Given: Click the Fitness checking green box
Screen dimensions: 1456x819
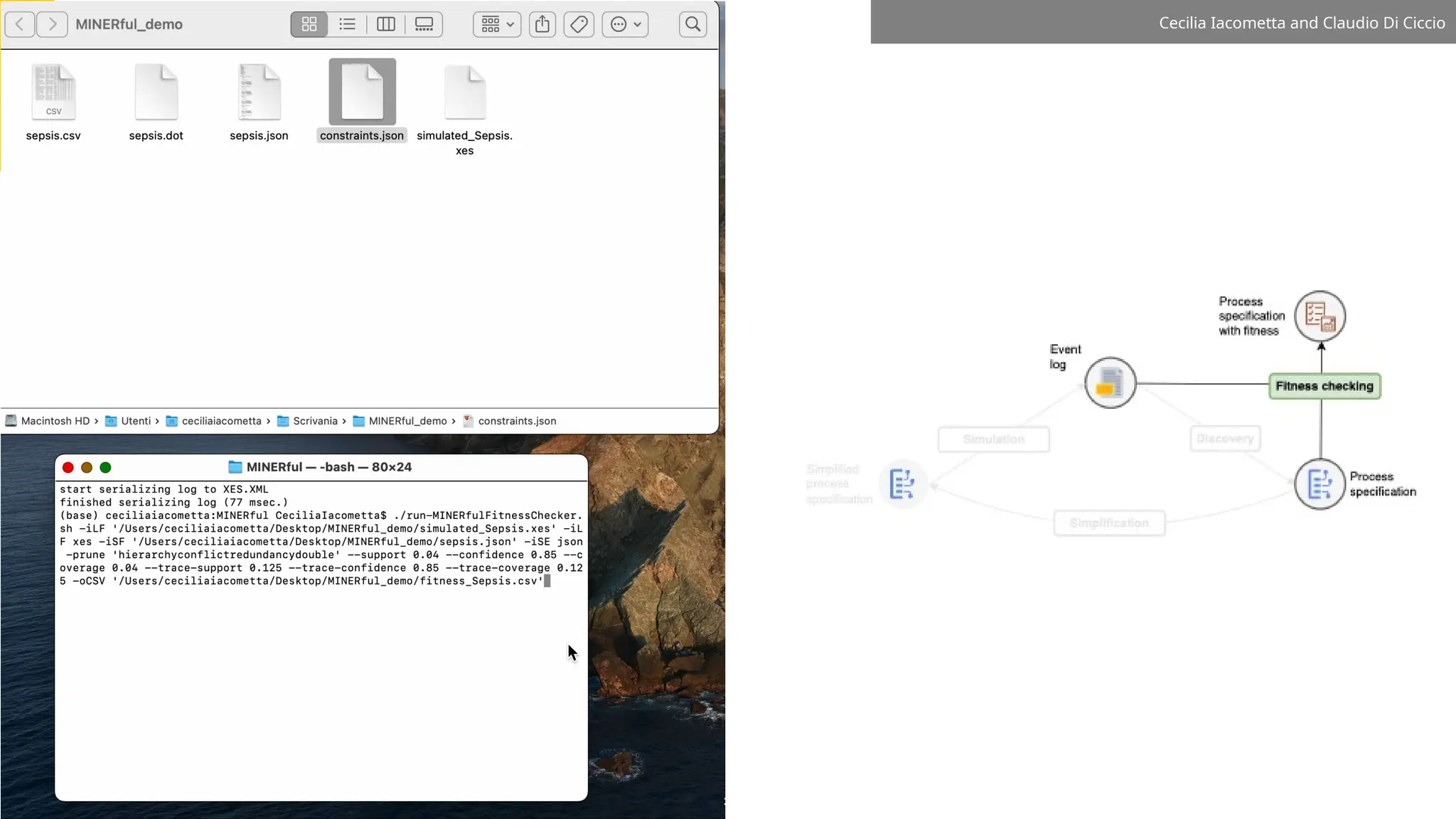Looking at the screenshot, I should pos(1324,386).
